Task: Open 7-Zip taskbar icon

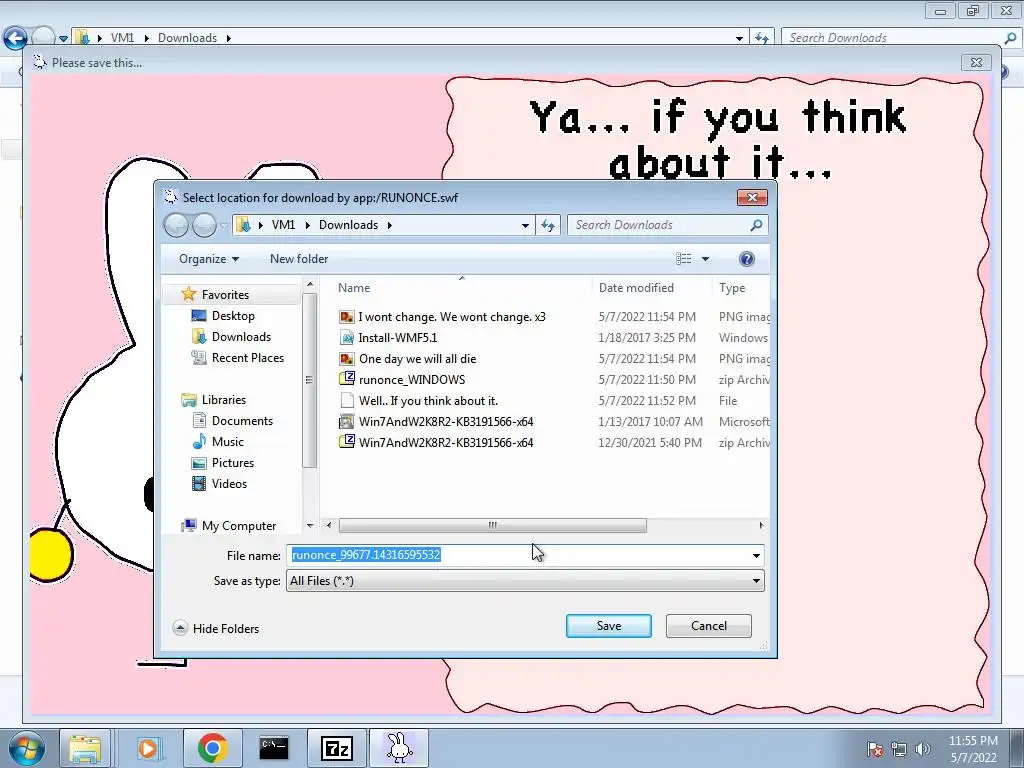Action: [336, 748]
